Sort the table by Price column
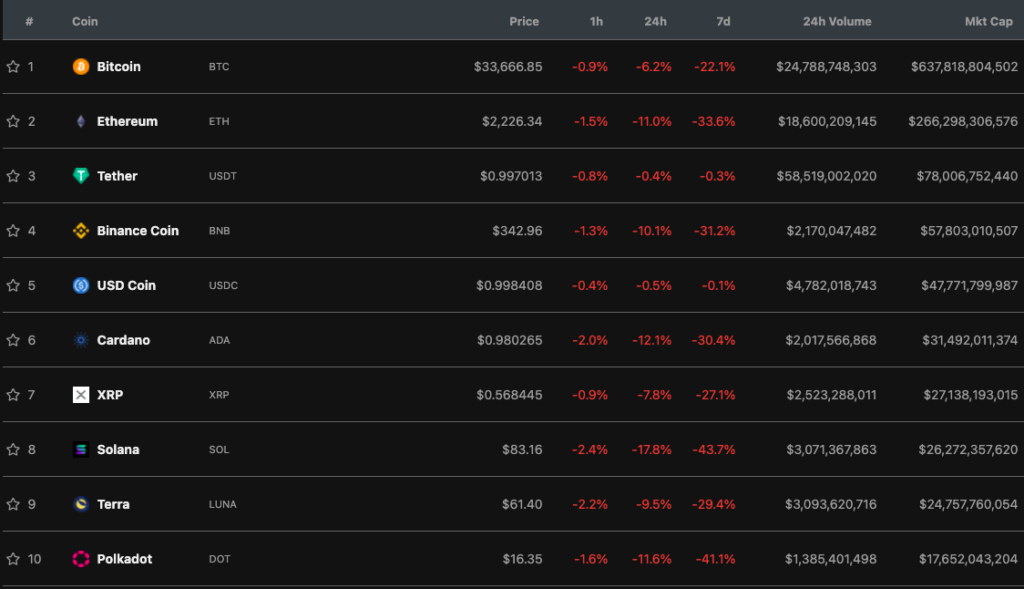Screen dimensions: 1024x589 pyautogui.click(x=524, y=20)
